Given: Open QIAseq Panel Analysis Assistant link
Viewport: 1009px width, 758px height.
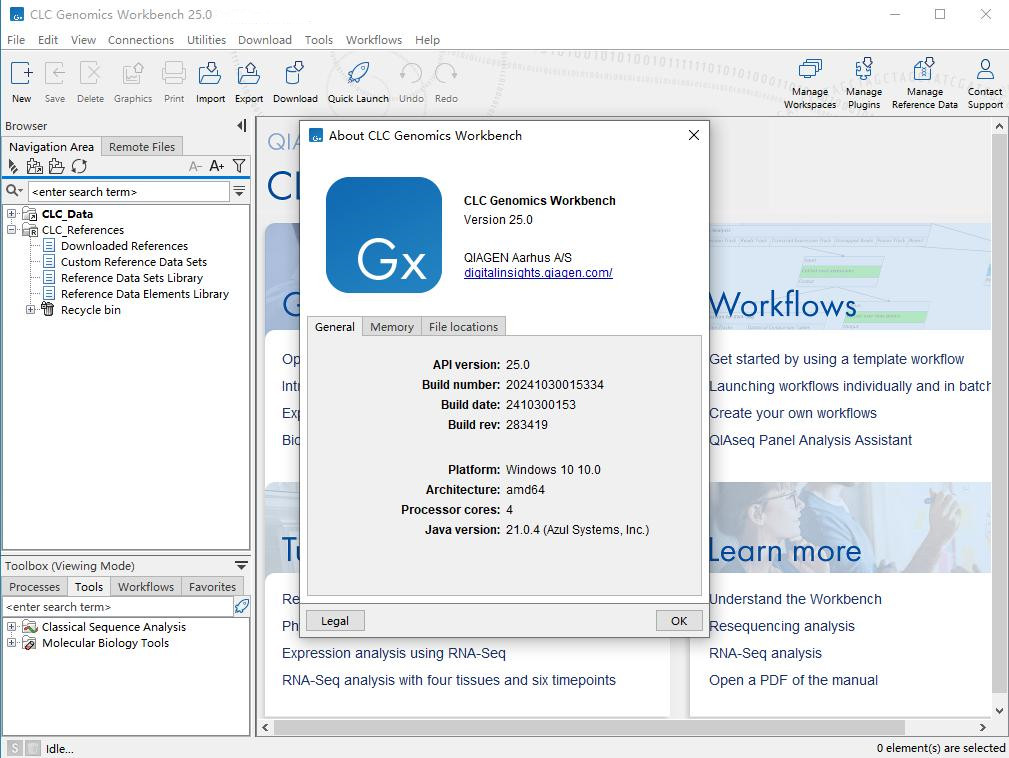Looking at the screenshot, I should click(810, 440).
